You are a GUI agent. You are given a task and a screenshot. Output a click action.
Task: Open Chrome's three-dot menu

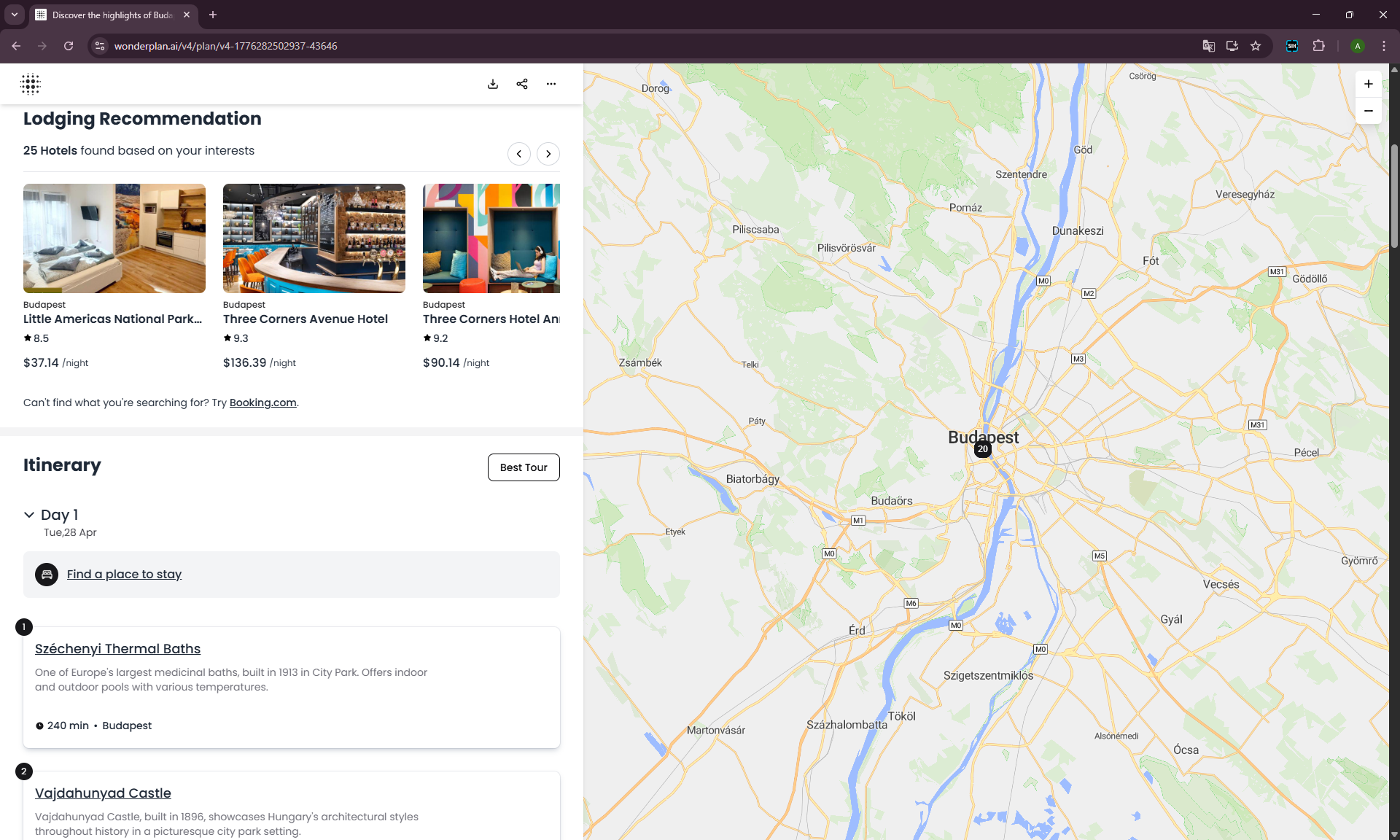coord(1384,46)
